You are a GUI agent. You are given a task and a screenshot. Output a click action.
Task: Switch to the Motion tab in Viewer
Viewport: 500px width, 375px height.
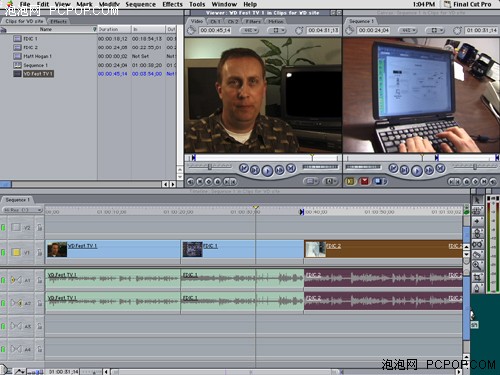276,21
